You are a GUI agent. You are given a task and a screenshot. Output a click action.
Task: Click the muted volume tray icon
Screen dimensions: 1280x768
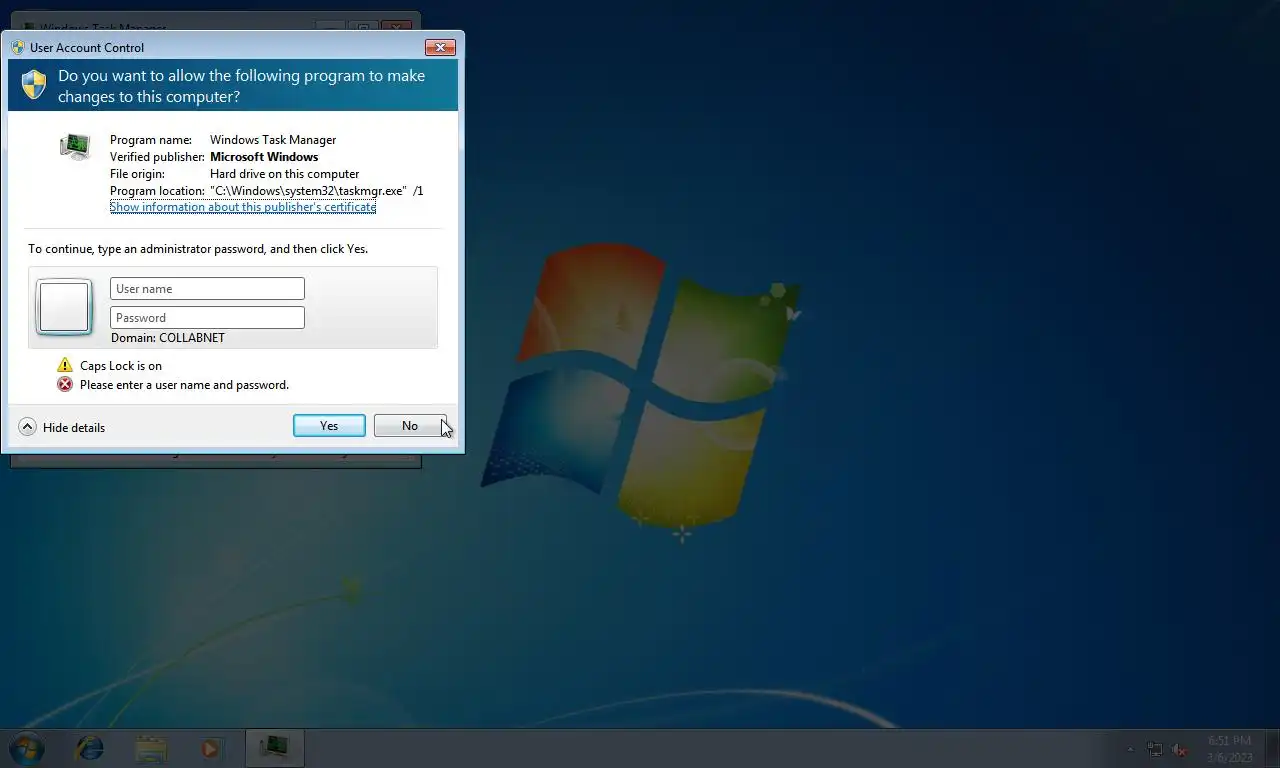pos(1180,749)
